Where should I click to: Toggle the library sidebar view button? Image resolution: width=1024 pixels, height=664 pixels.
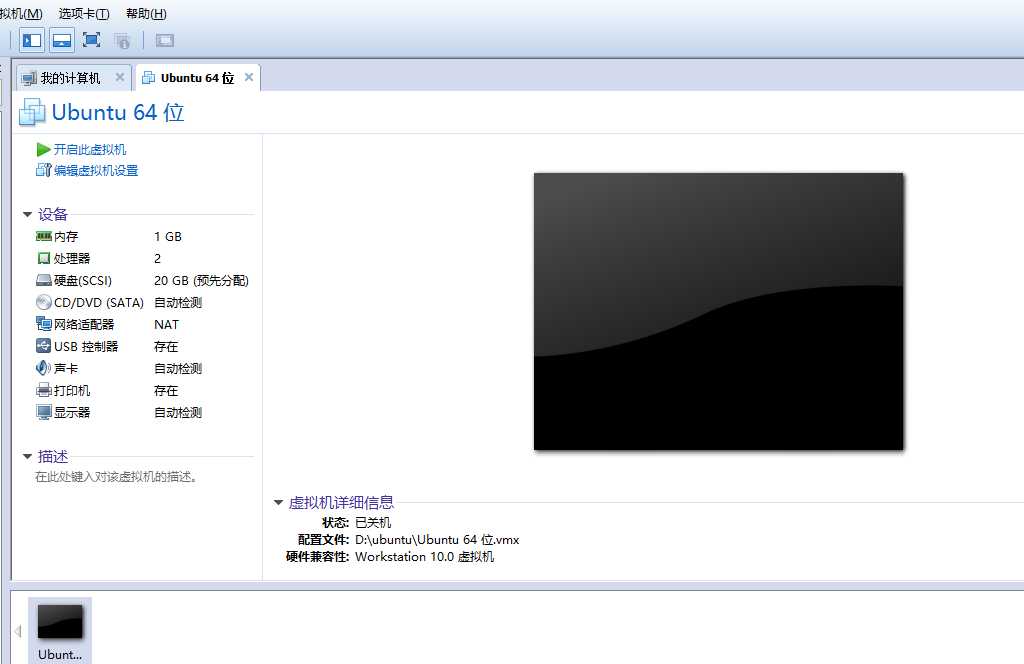tap(32, 40)
